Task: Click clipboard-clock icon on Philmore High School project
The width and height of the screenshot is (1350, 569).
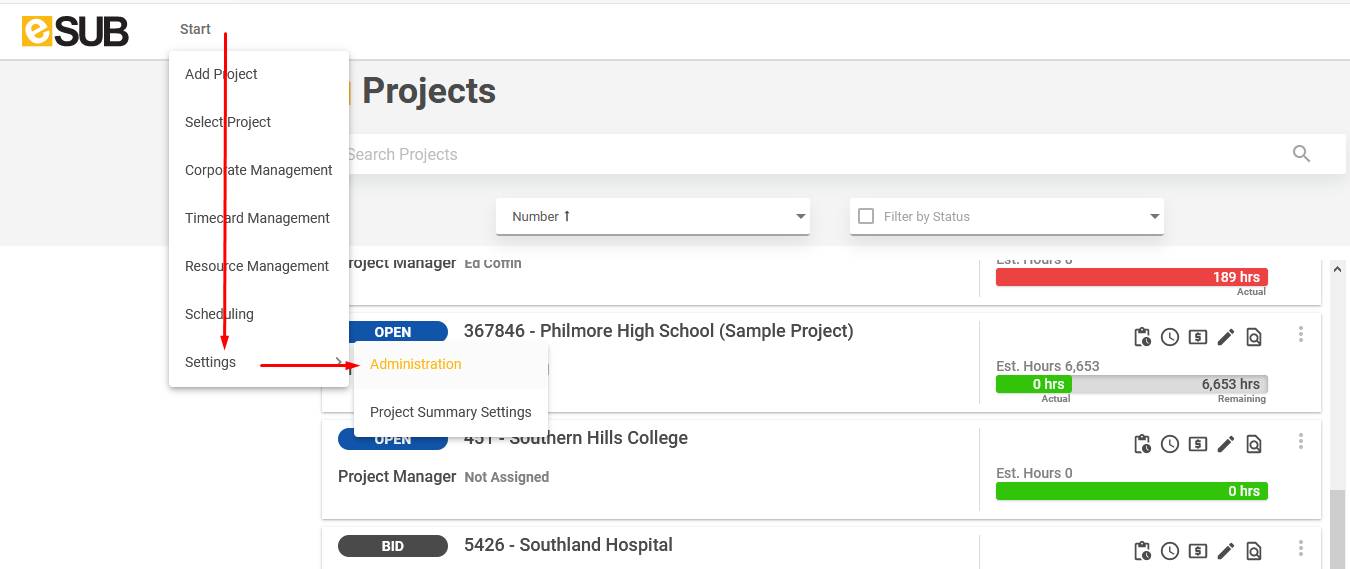Action: coord(1142,337)
